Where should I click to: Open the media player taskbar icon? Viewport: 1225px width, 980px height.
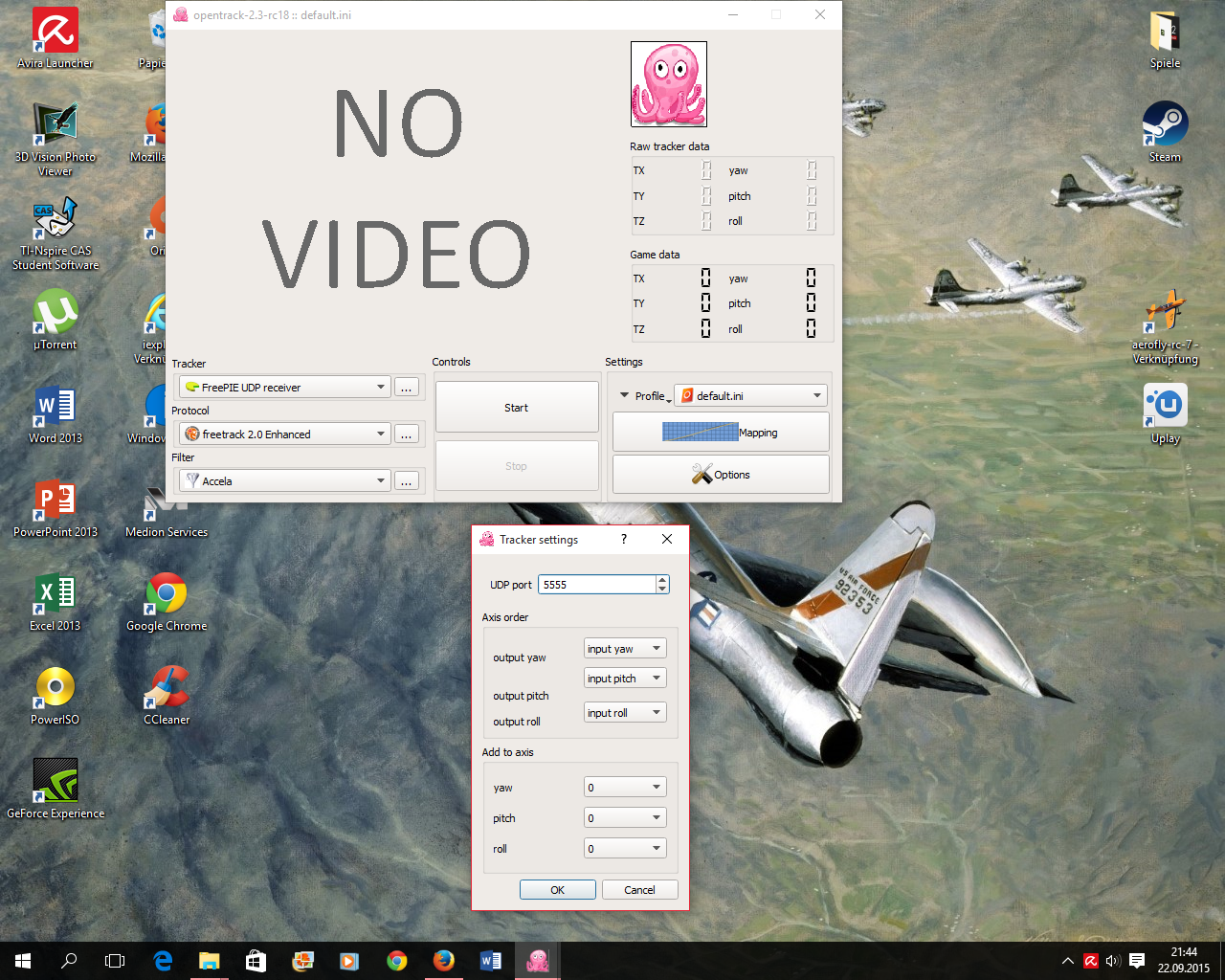[x=349, y=961]
